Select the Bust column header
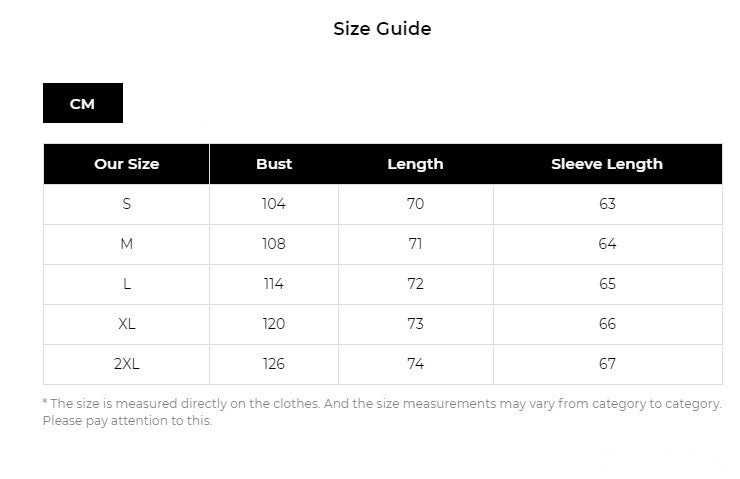This screenshot has height=479, width=740. 274,164
